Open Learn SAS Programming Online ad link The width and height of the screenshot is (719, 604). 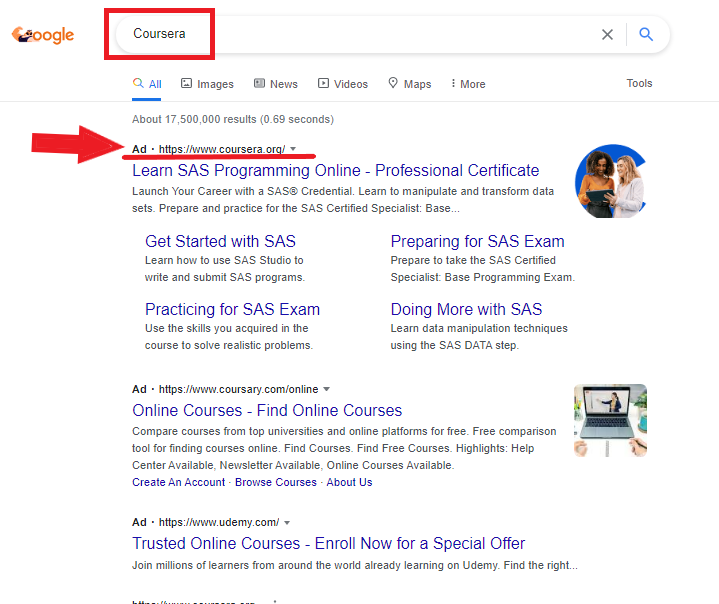click(336, 170)
